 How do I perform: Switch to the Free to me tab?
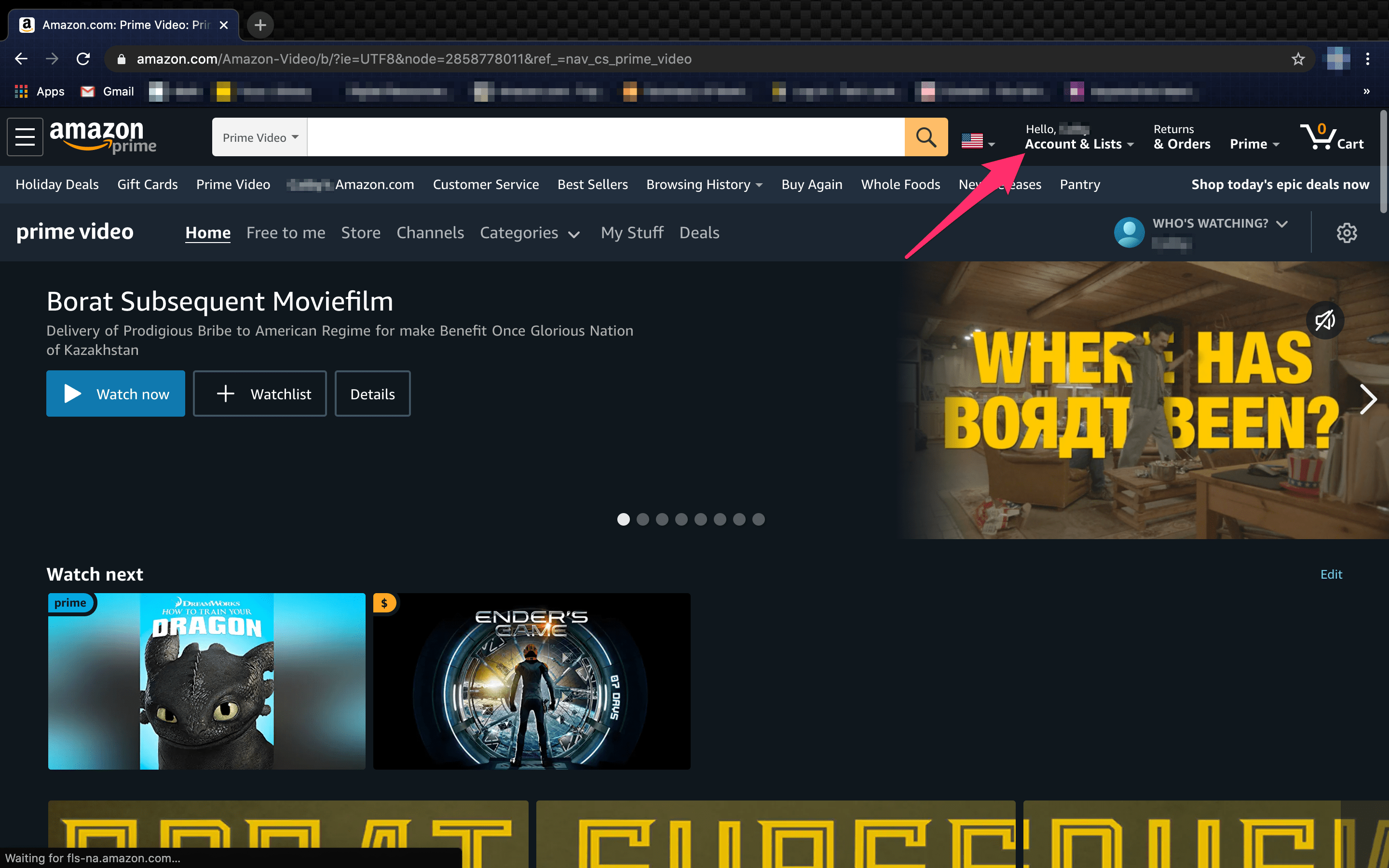(285, 232)
